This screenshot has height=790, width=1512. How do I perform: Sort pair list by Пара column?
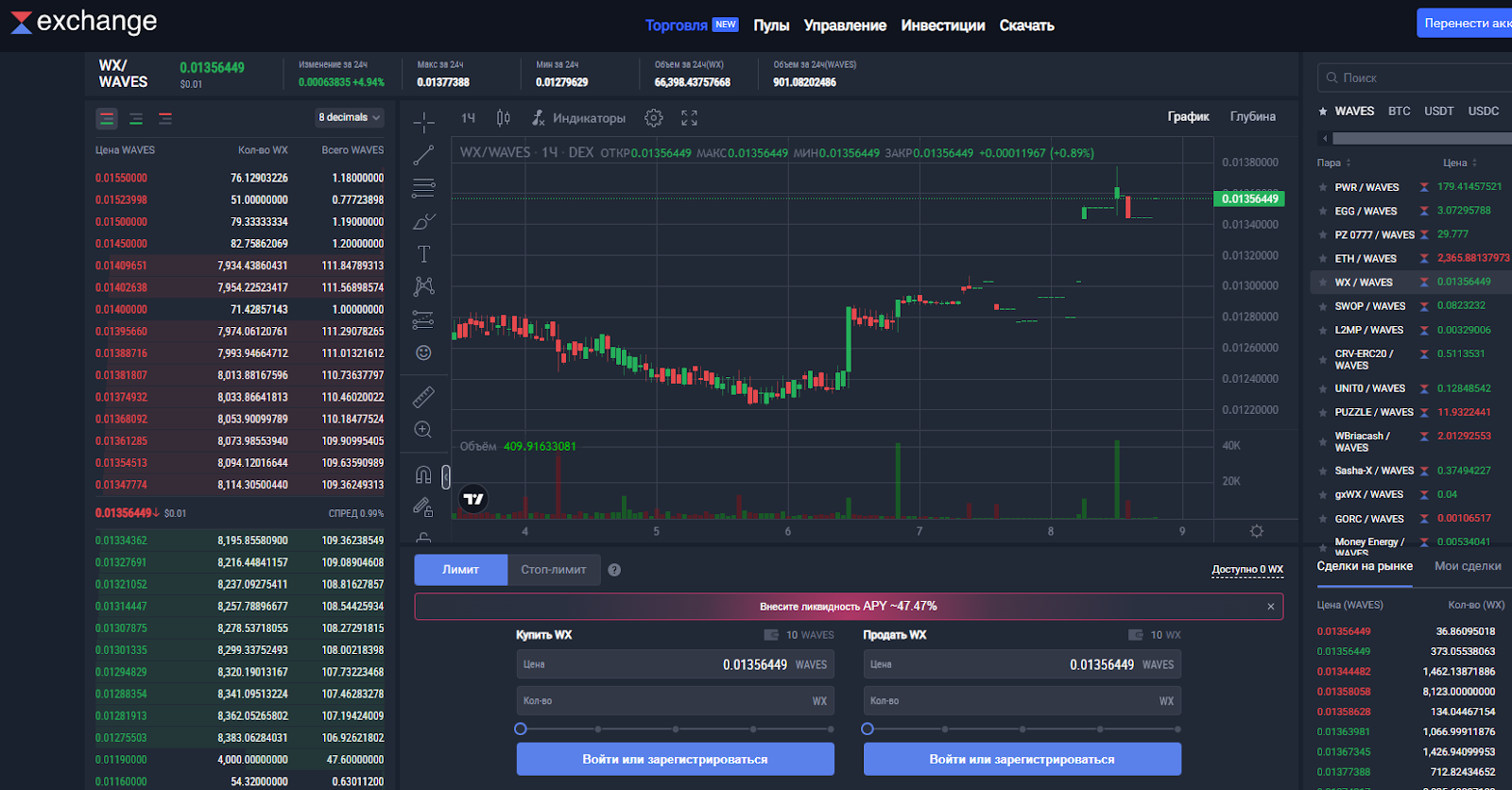coord(1334,163)
